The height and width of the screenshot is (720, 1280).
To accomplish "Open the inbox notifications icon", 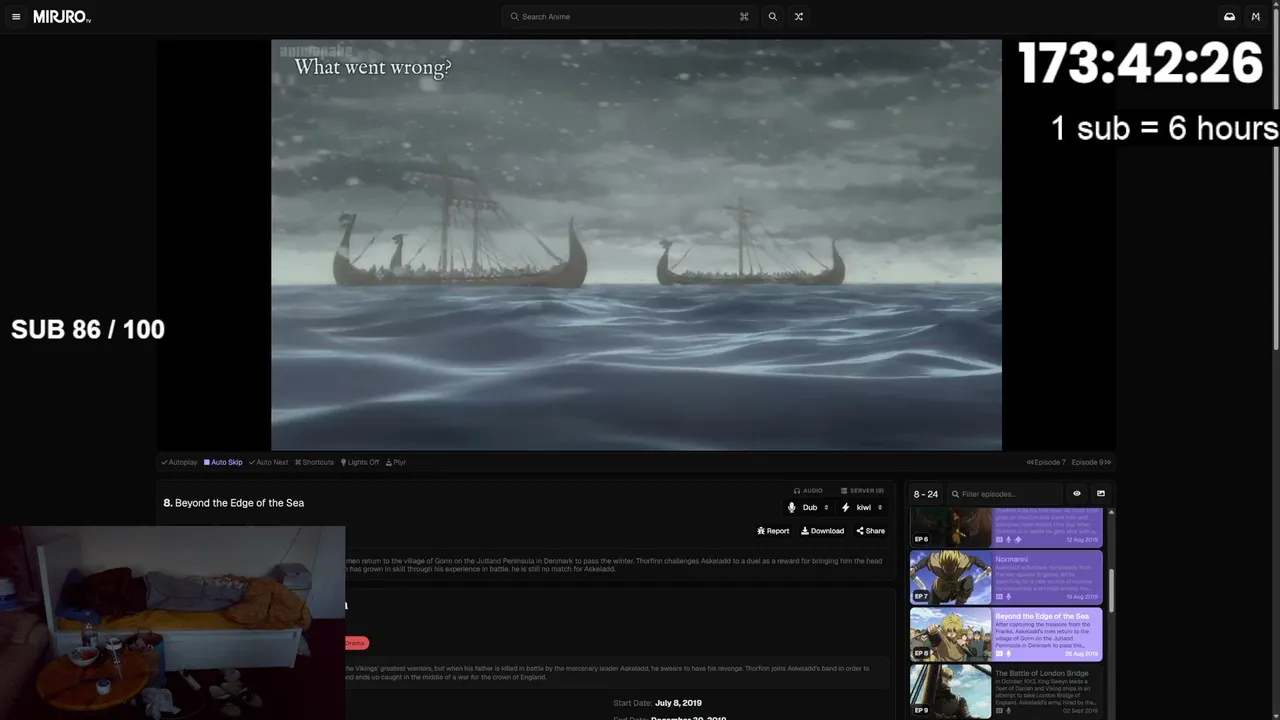I will click(1229, 17).
